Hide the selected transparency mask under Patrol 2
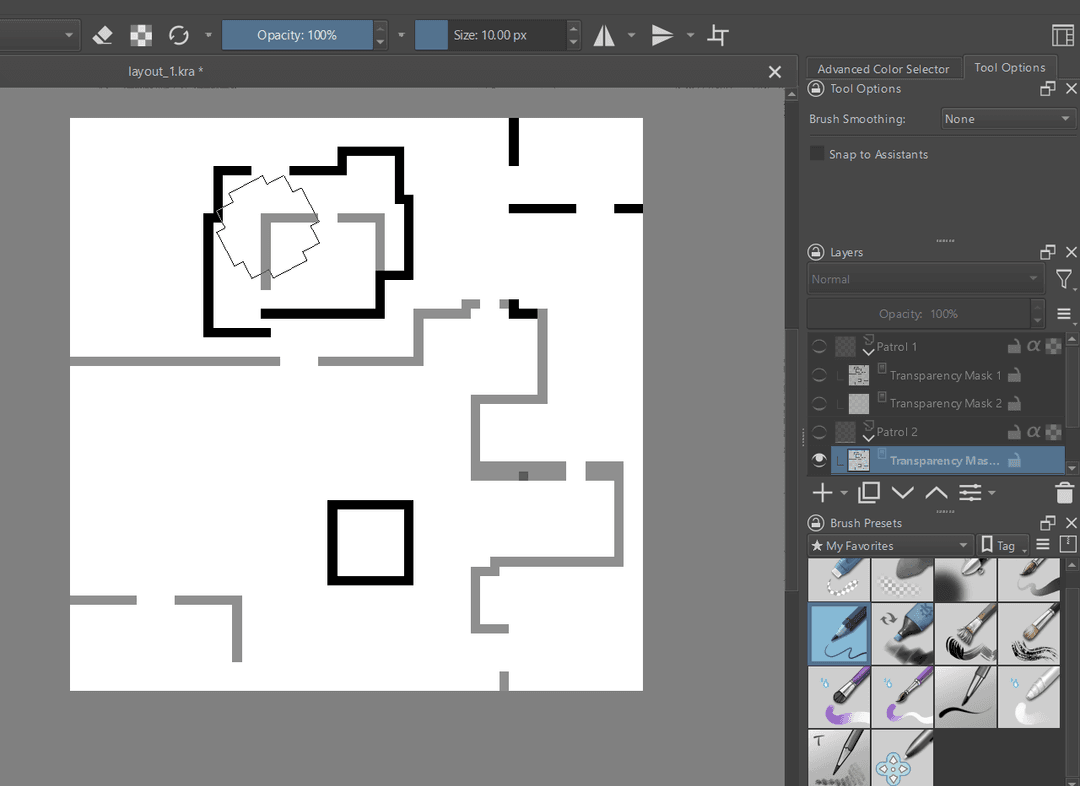The width and height of the screenshot is (1080, 786). click(819, 460)
